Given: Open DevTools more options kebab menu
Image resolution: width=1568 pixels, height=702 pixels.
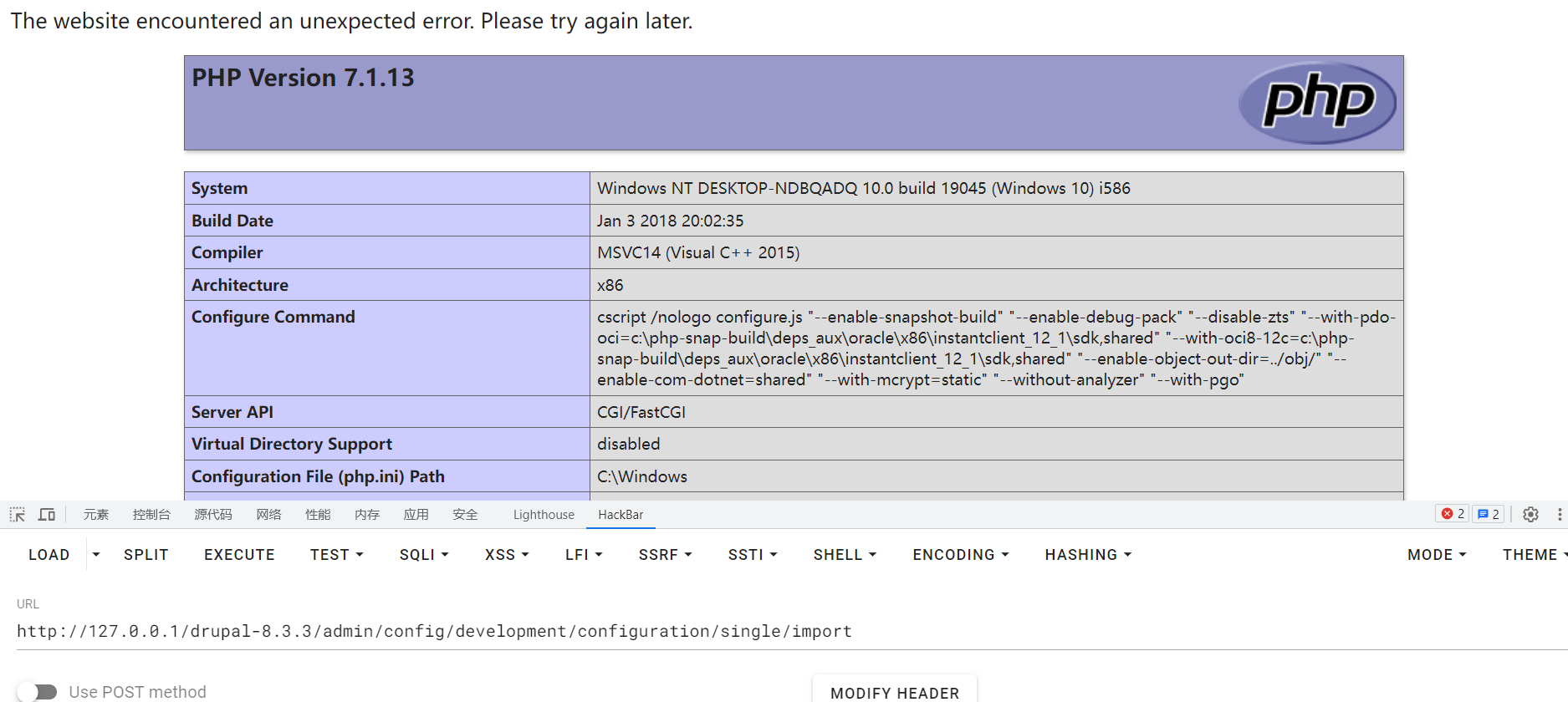Looking at the screenshot, I should pyautogui.click(x=1560, y=515).
